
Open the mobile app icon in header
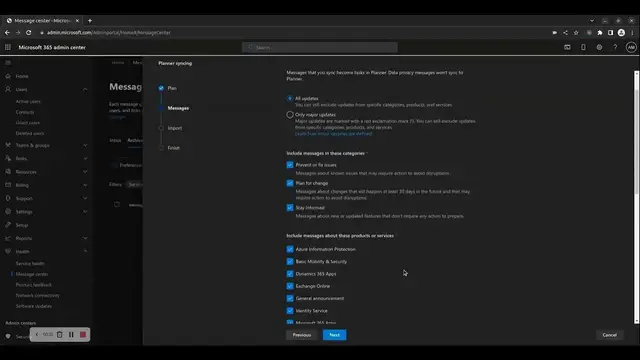[583, 47]
